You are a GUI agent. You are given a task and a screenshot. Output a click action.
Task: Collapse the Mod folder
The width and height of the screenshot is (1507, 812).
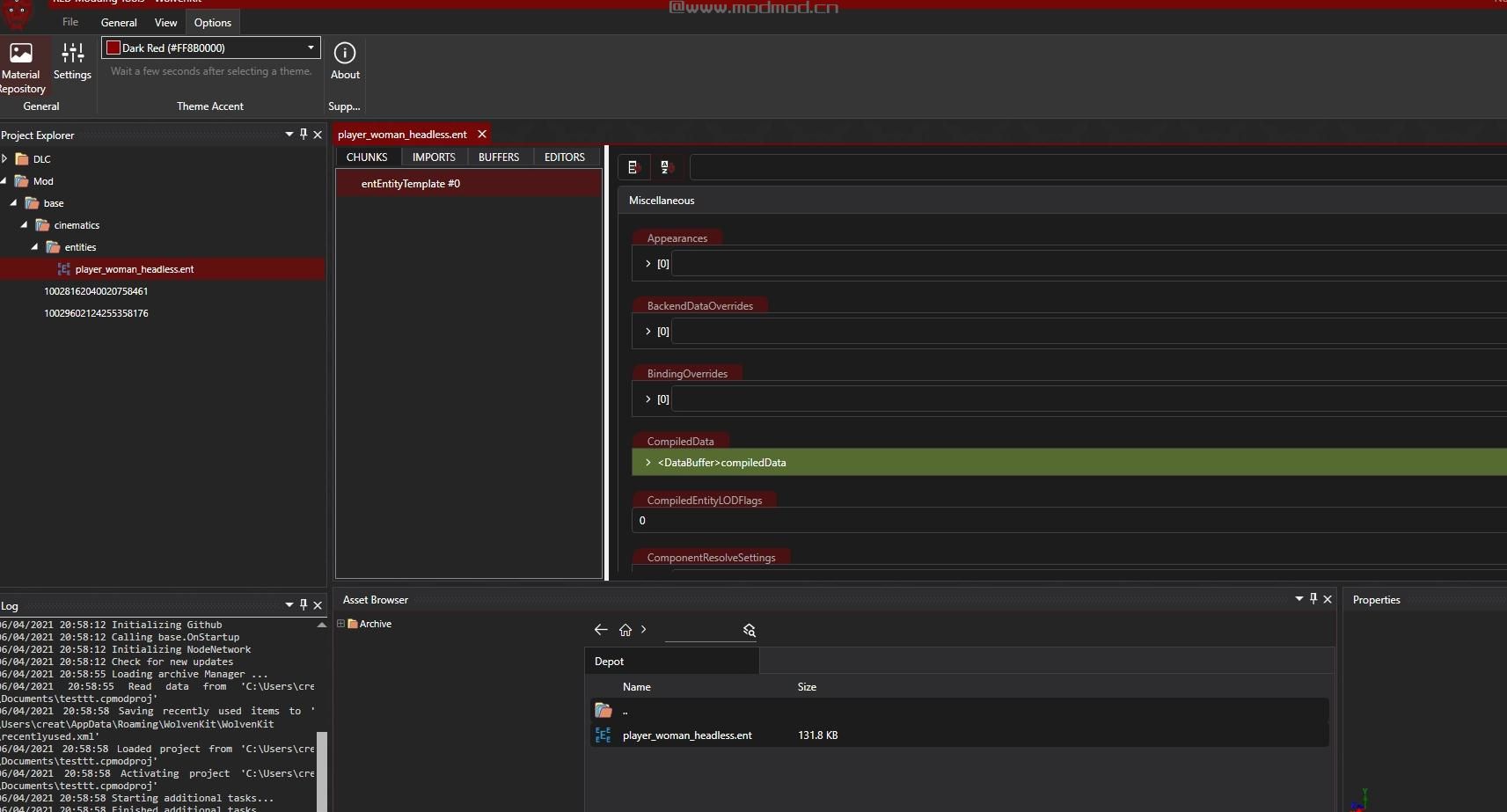(x=5, y=181)
